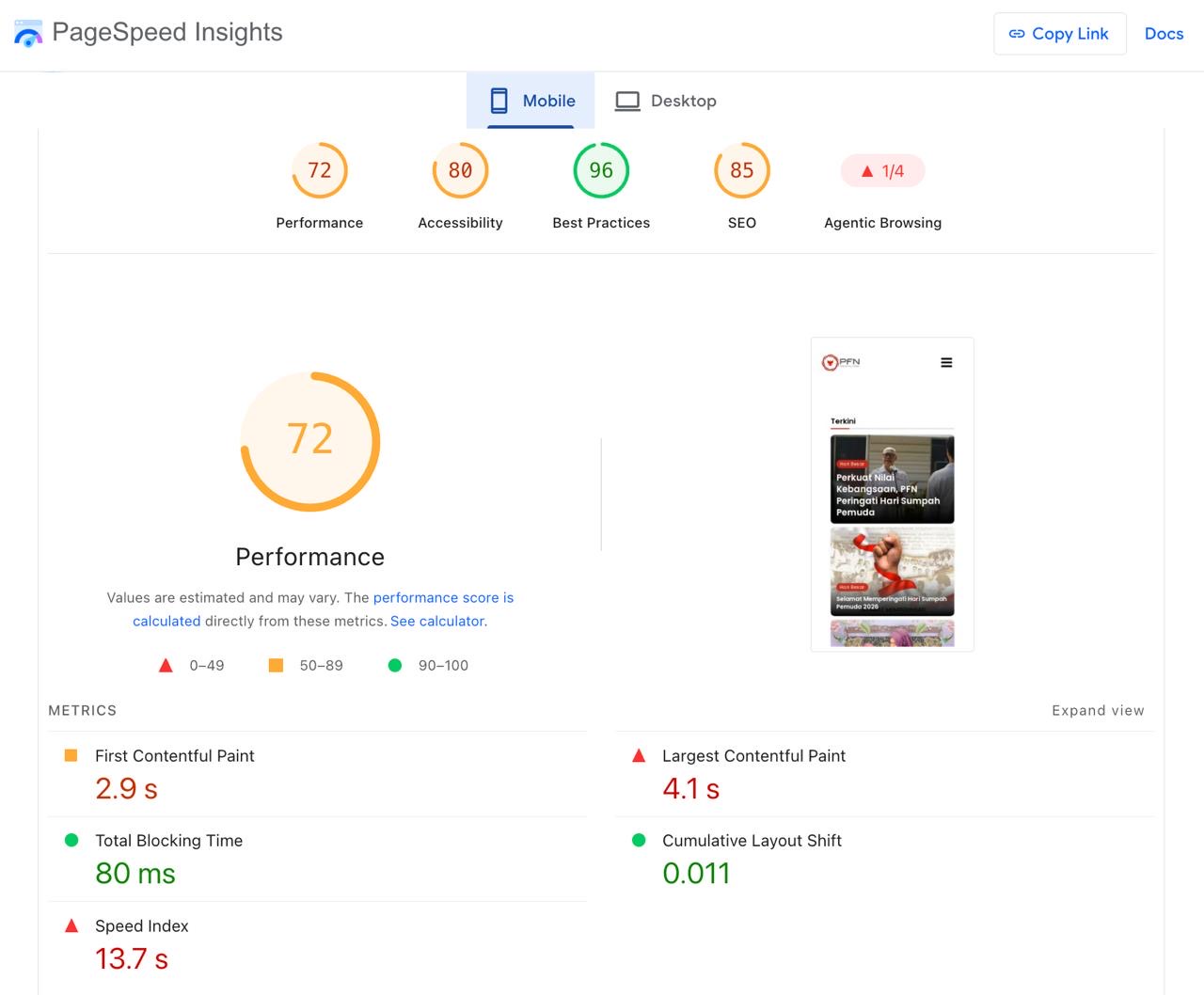This screenshot has height=995, width=1204.
Task: Click the Accessibility score gauge showing 80
Action: [460, 170]
